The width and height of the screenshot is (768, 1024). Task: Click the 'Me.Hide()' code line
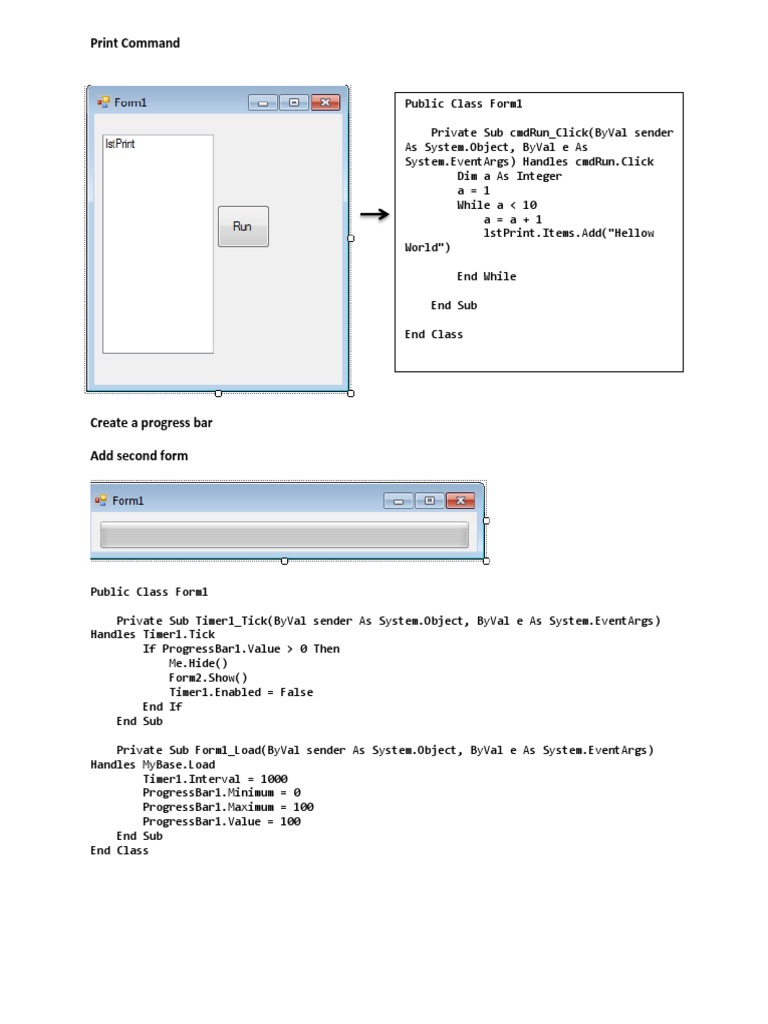pyautogui.click(x=199, y=664)
